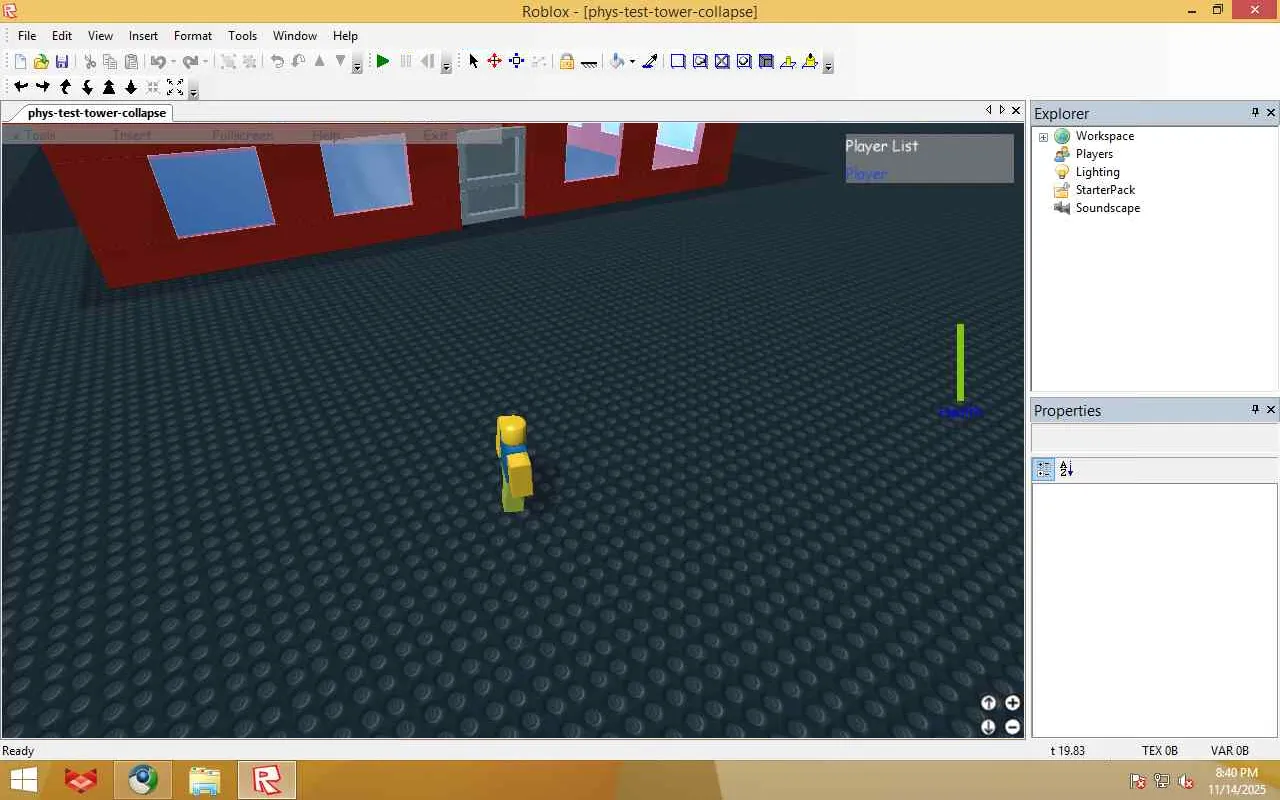Select the Glue surface tool icon

pyautogui.click(x=700, y=62)
